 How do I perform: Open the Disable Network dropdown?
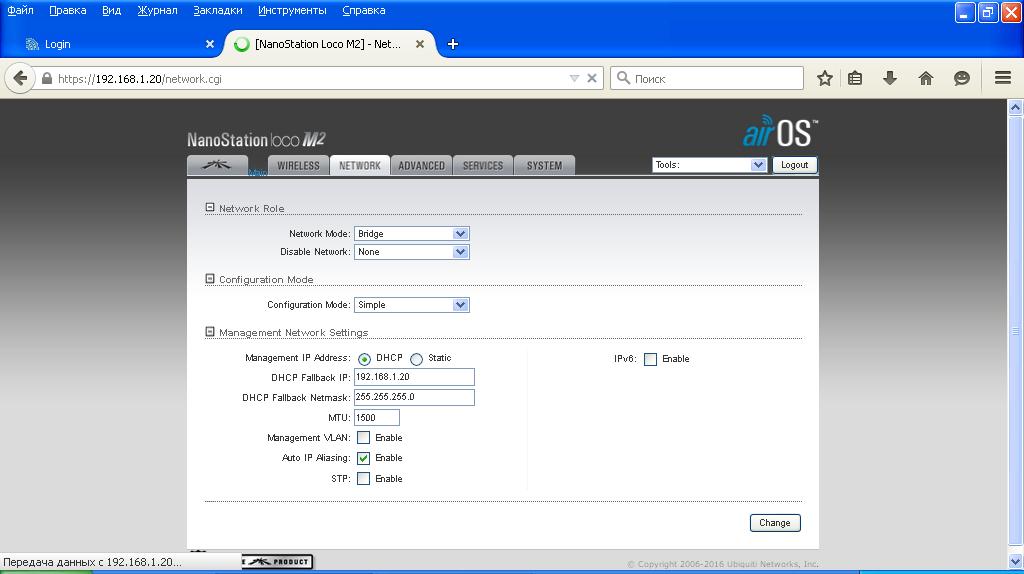tap(411, 252)
